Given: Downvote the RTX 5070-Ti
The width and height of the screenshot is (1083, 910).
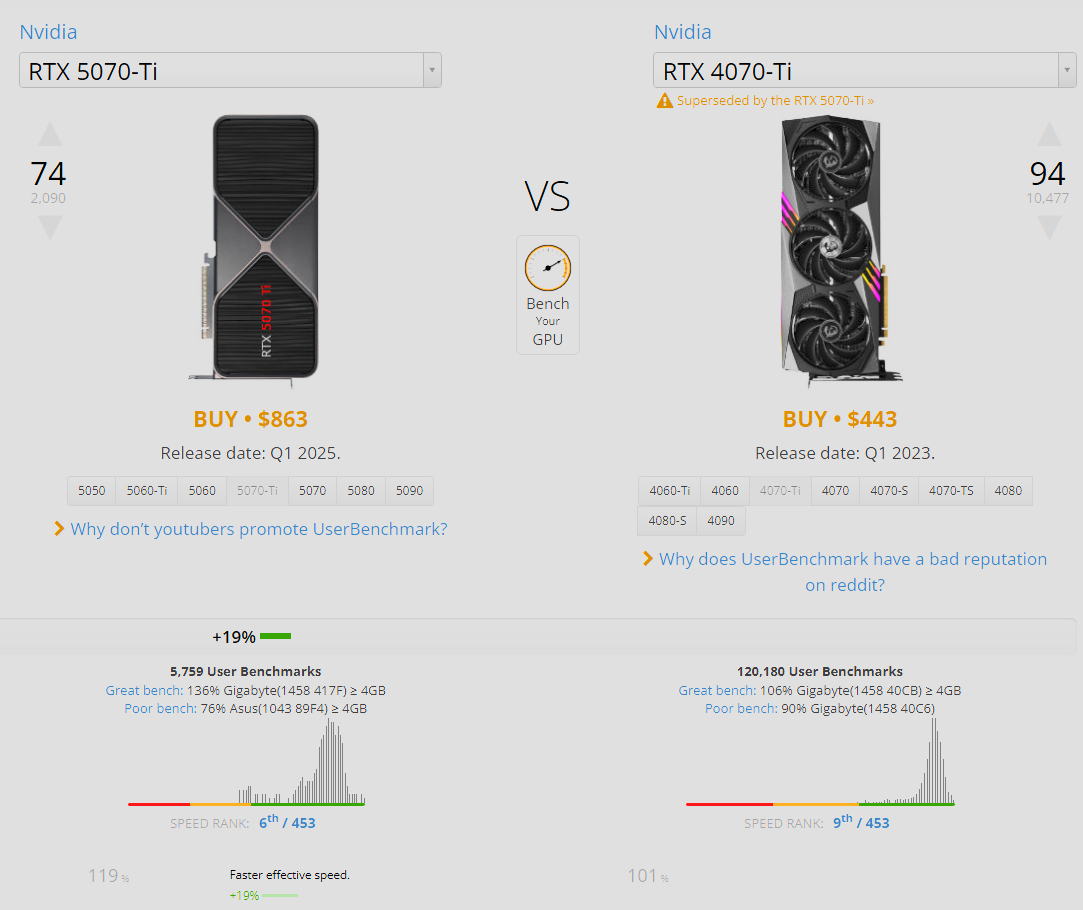Looking at the screenshot, I should click(49, 227).
